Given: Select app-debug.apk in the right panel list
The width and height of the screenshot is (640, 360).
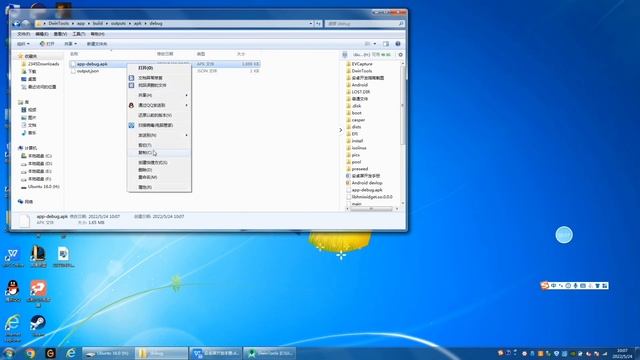Looking at the screenshot, I should [x=364, y=190].
